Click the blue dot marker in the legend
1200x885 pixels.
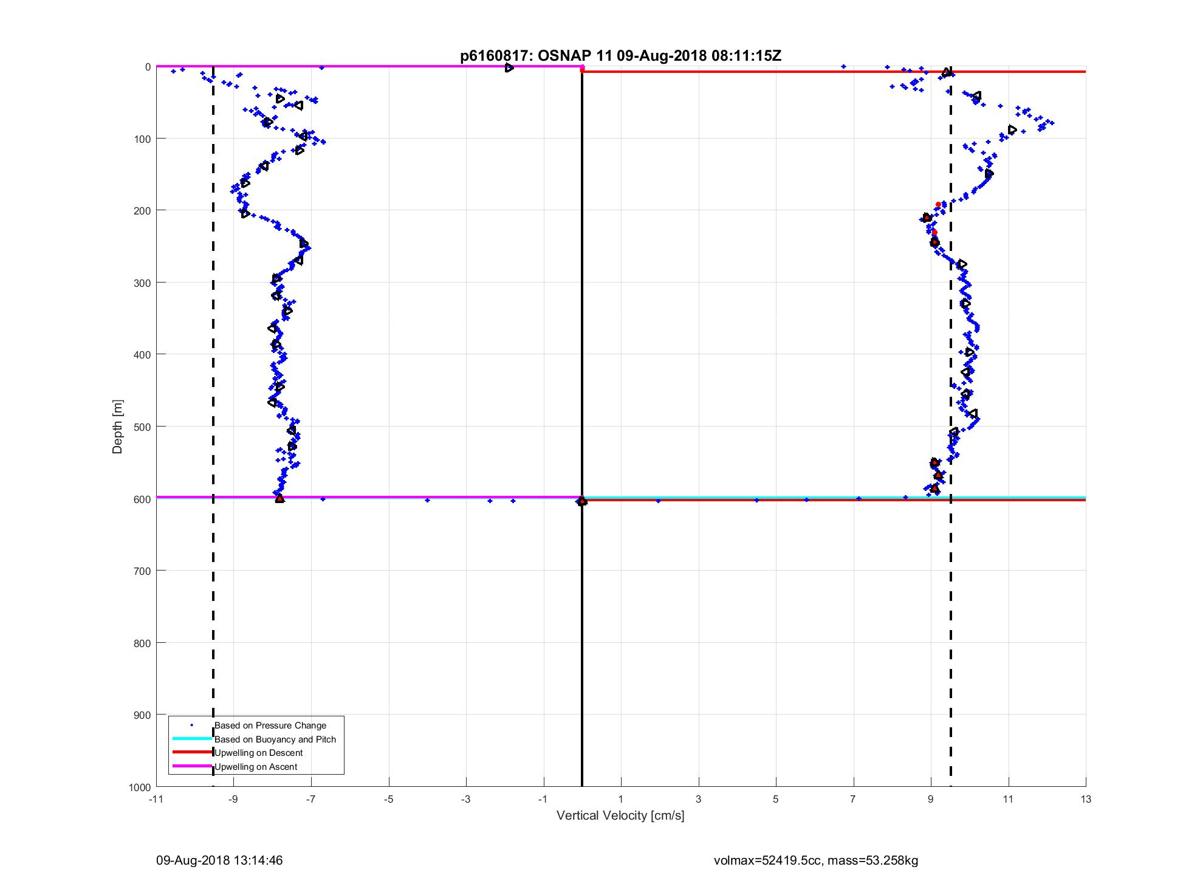192,724
